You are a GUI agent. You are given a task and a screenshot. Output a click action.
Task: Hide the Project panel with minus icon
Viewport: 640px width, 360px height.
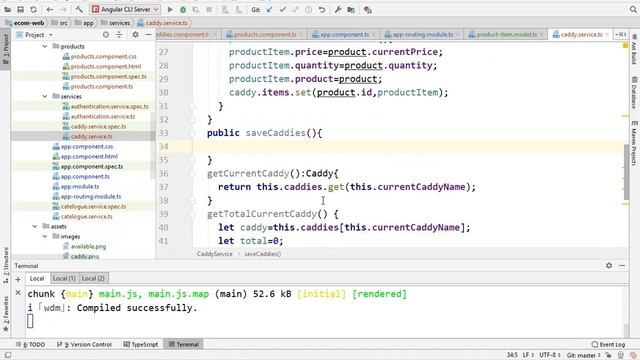(148, 35)
